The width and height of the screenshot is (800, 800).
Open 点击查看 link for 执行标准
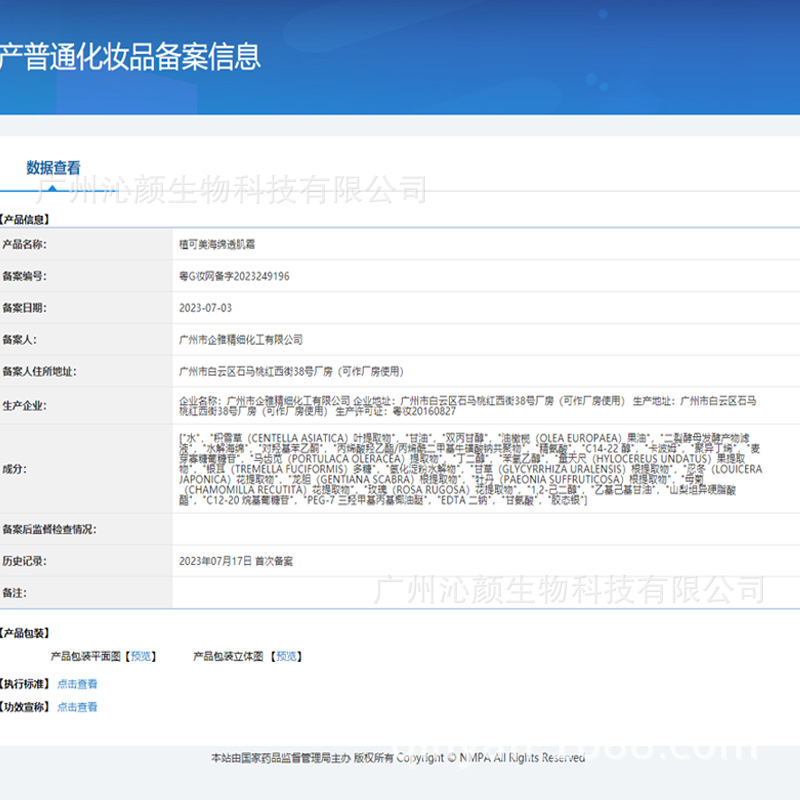pyautogui.click(x=77, y=684)
